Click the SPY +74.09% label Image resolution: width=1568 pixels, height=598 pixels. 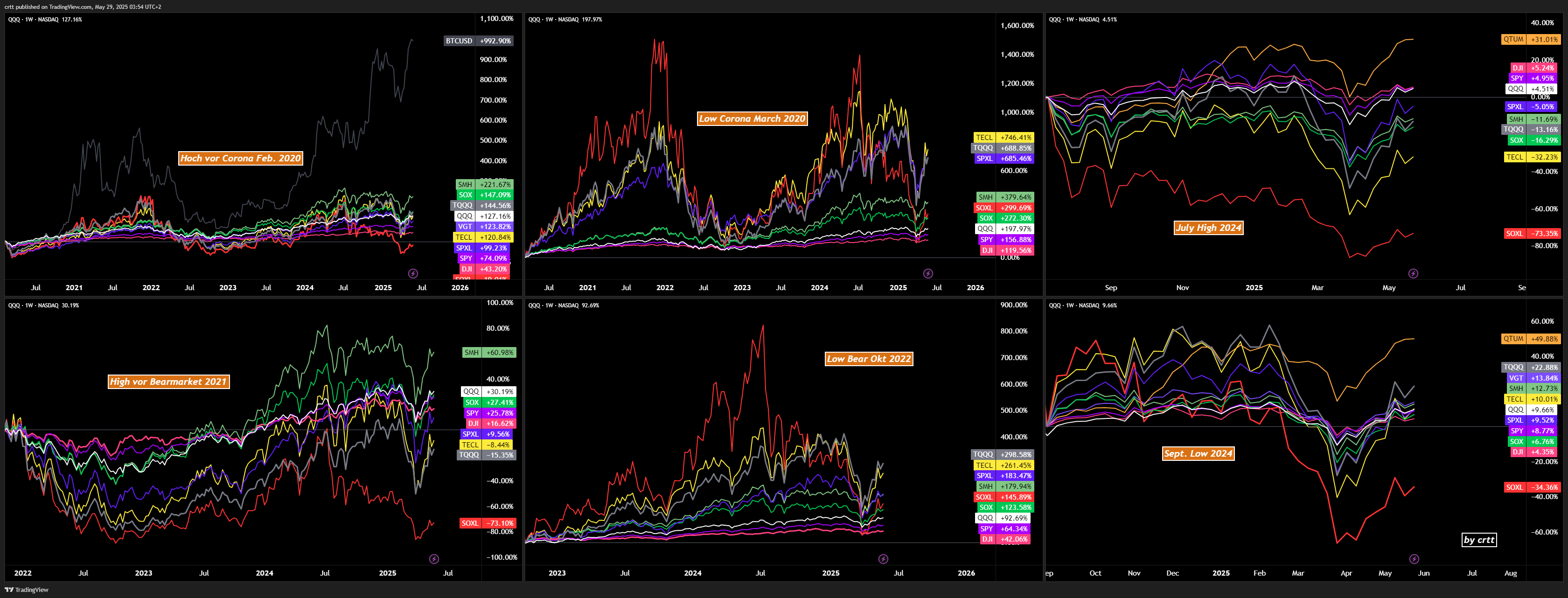pos(485,258)
